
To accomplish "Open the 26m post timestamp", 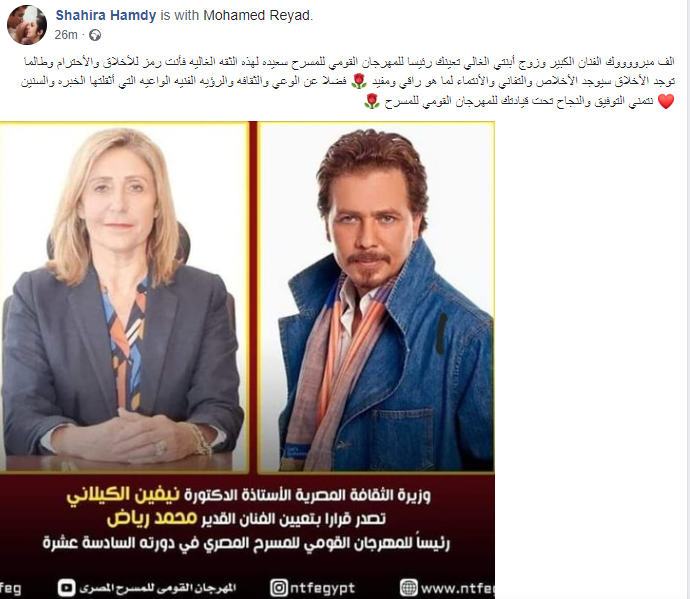I will [x=66, y=35].
